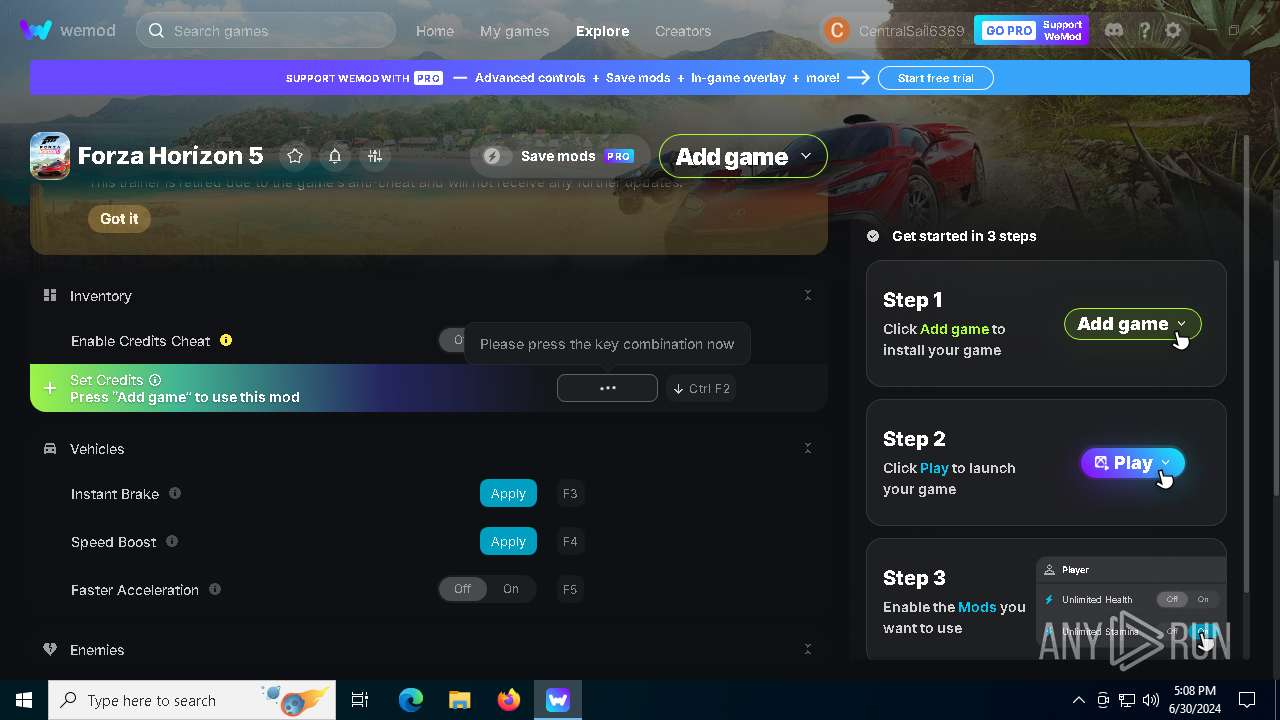Viewport: 1280px width, 720px height.
Task: Click Get started in 3 steps heading
Action: 964,236
